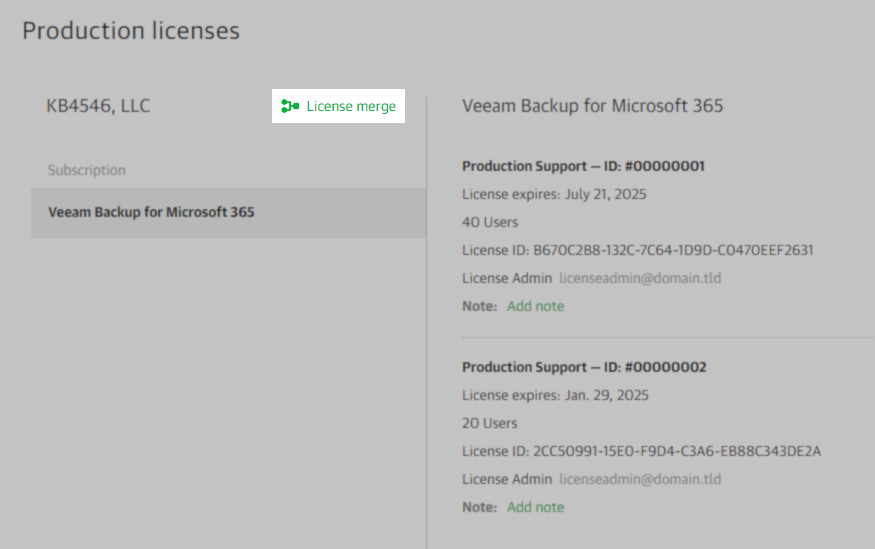Click the 20 Users text
Image resolution: width=875 pixels, height=549 pixels.
(x=489, y=423)
